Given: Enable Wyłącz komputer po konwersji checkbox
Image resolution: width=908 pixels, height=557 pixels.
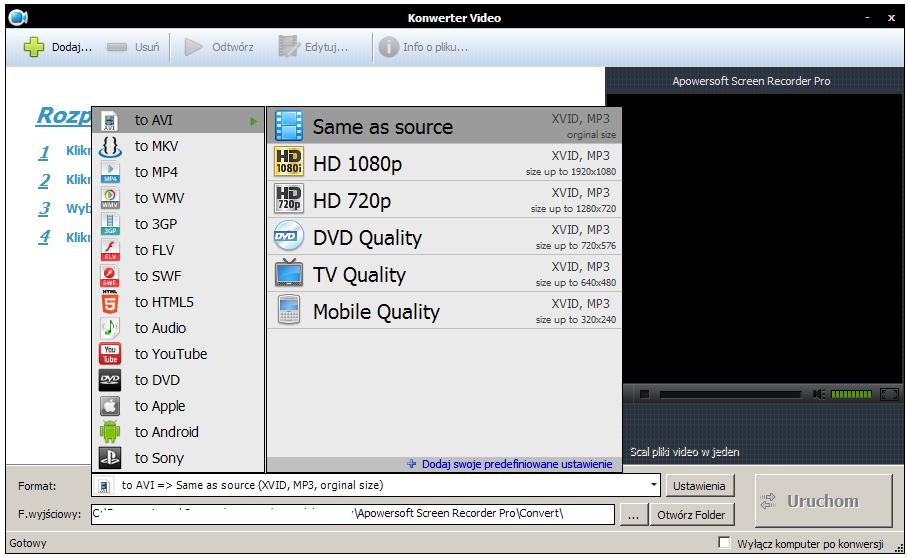Looking at the screenshot, I should [x=724, y=543].
